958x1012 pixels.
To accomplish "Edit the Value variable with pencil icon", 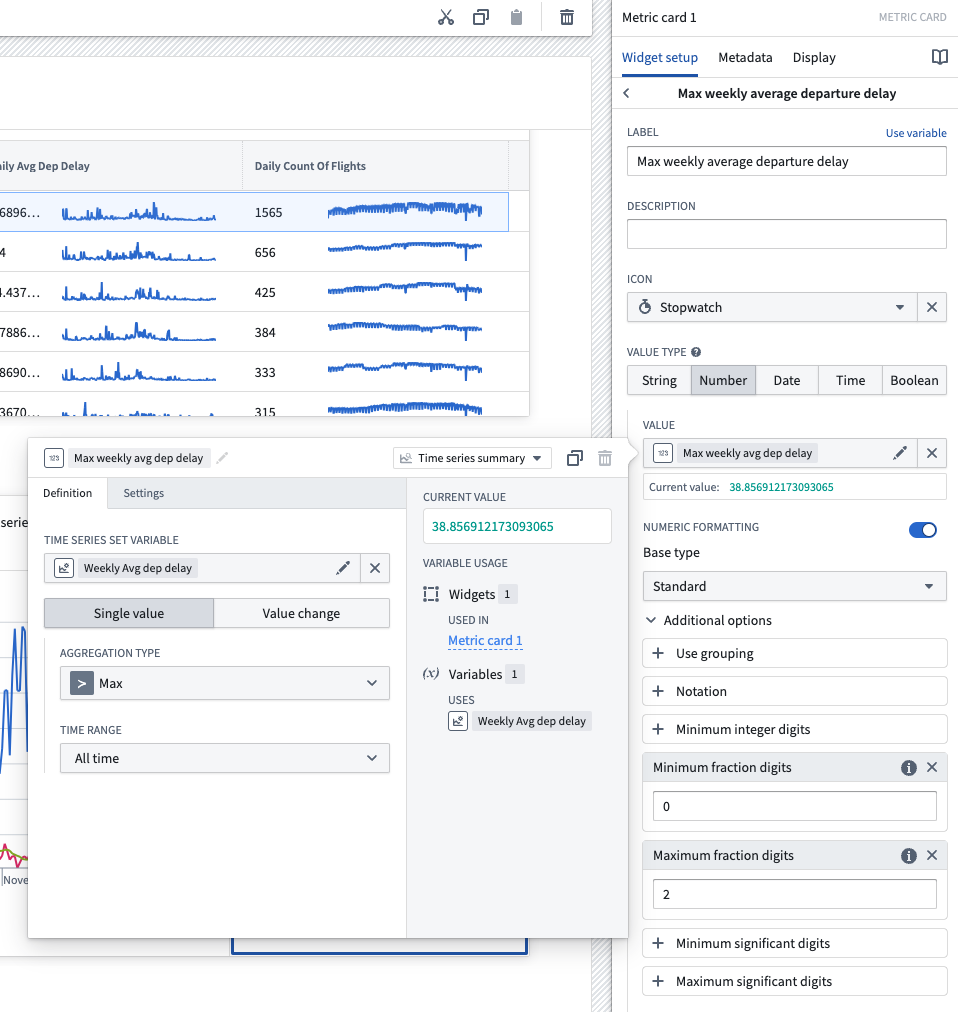I will [x=900, y=453].
